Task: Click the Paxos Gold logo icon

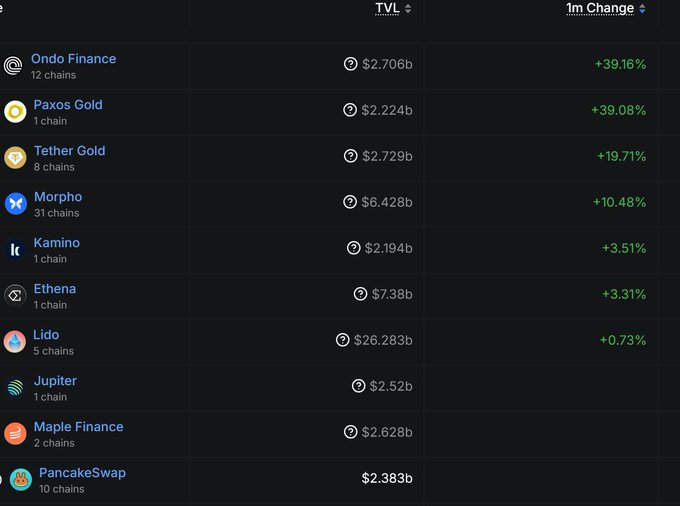Action: point(15,112)
